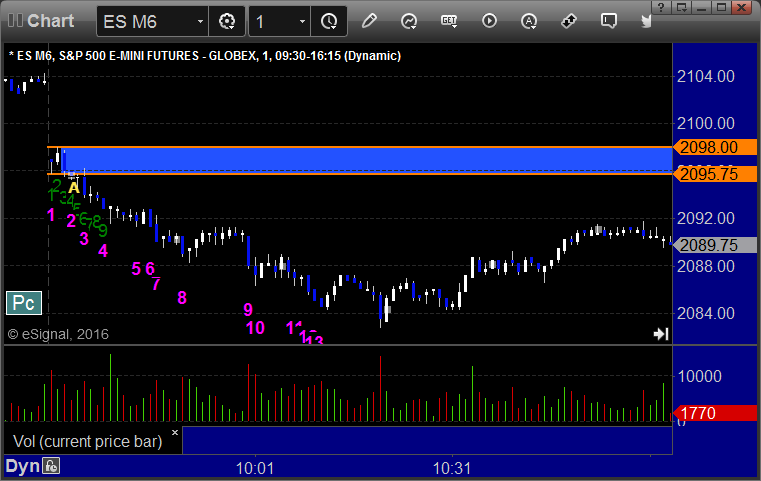Open the chart comment note icon
This screenshot has width=761, height=481.
pos(609,21)
